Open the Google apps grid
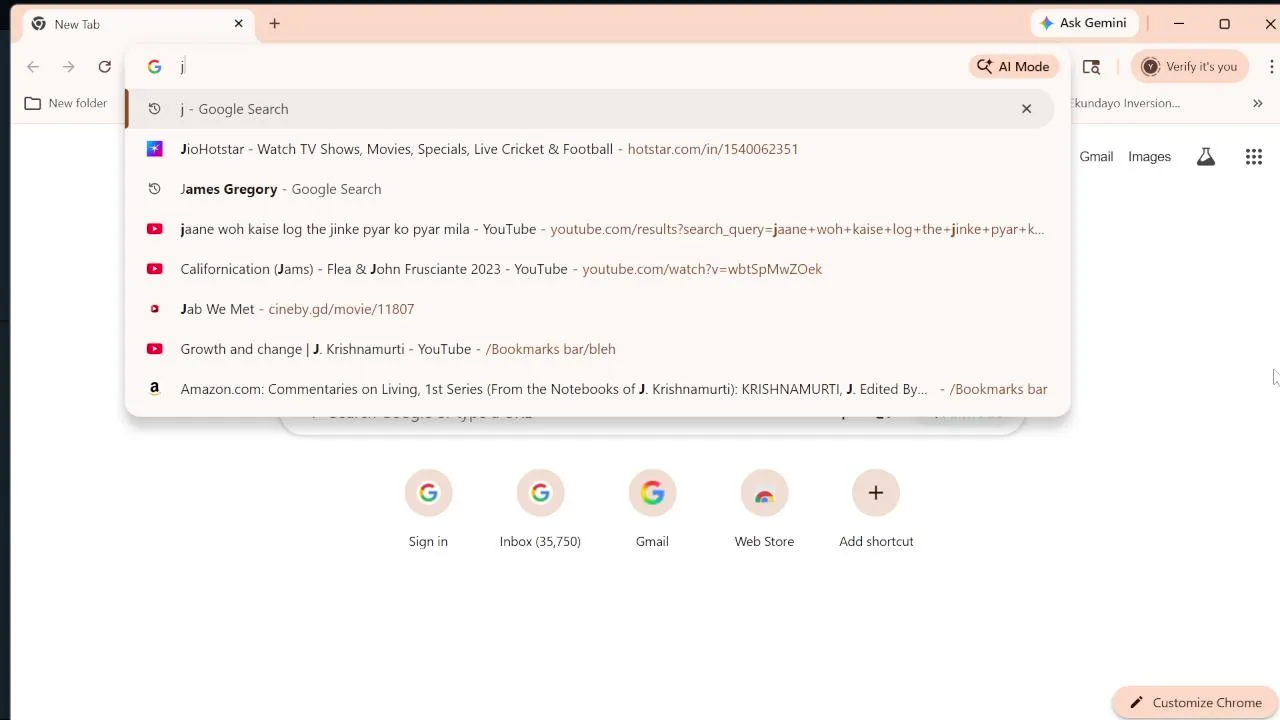Screen dimensions: 1280x720 (1253, 157)
